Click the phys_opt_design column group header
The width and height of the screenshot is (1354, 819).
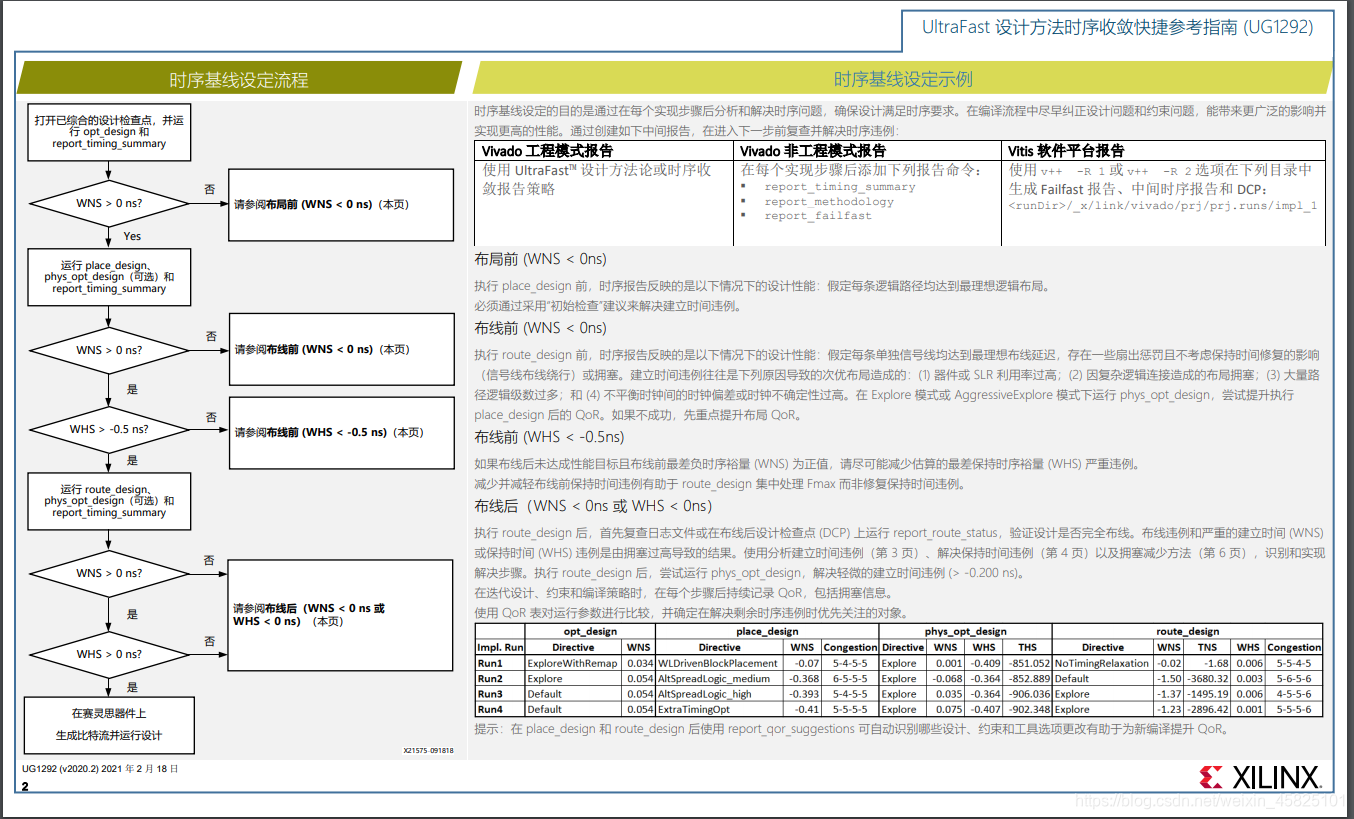pyautogui.click(x=965, y=631)
